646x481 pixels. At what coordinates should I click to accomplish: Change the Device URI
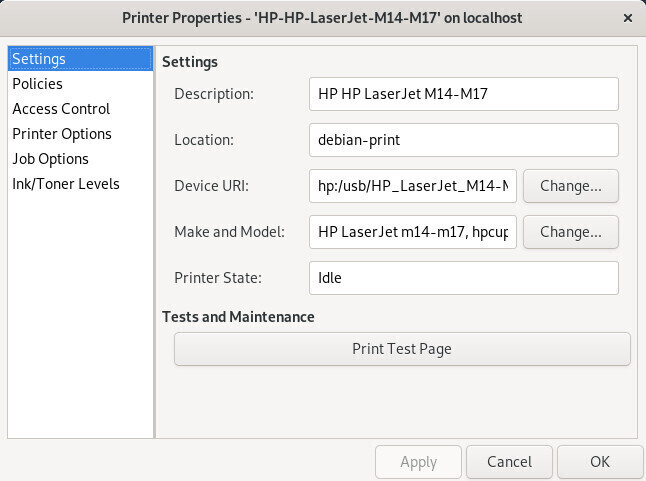pos(571,186)
